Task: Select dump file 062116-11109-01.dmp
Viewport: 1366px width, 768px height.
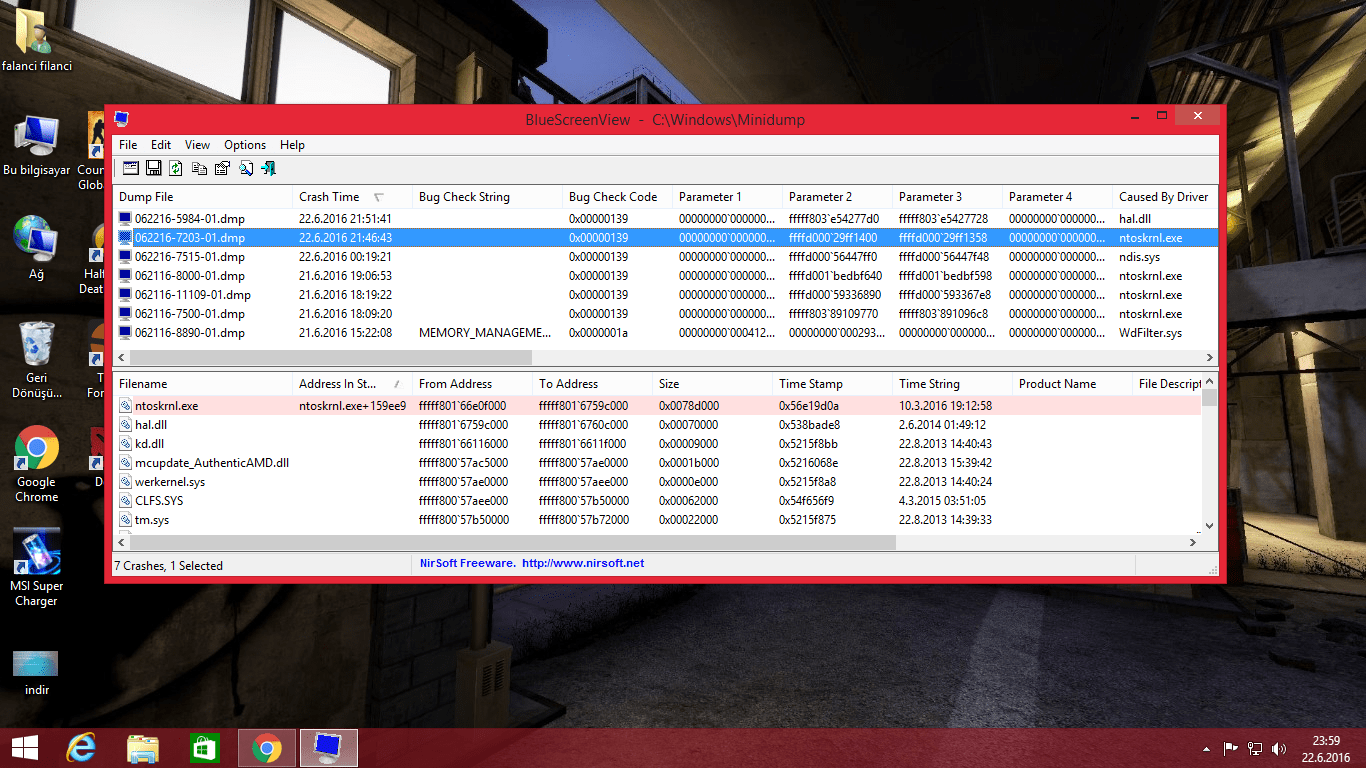Action: click(x=665, y=295)
